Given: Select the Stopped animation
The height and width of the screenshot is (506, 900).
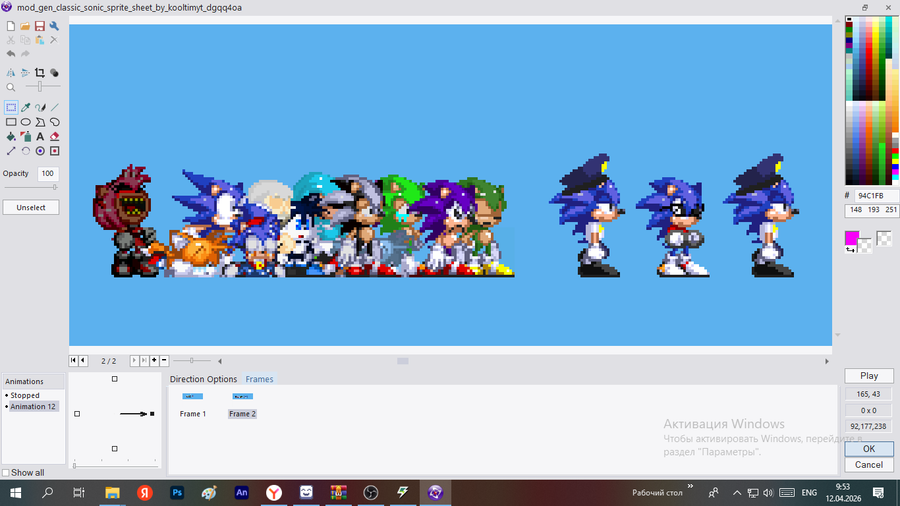Looking at the screenshot, I should (25, 395).
